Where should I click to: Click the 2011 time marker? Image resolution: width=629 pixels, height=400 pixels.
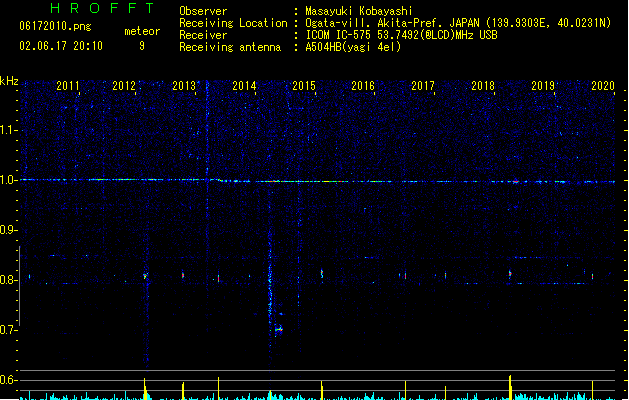click(68, 86)
